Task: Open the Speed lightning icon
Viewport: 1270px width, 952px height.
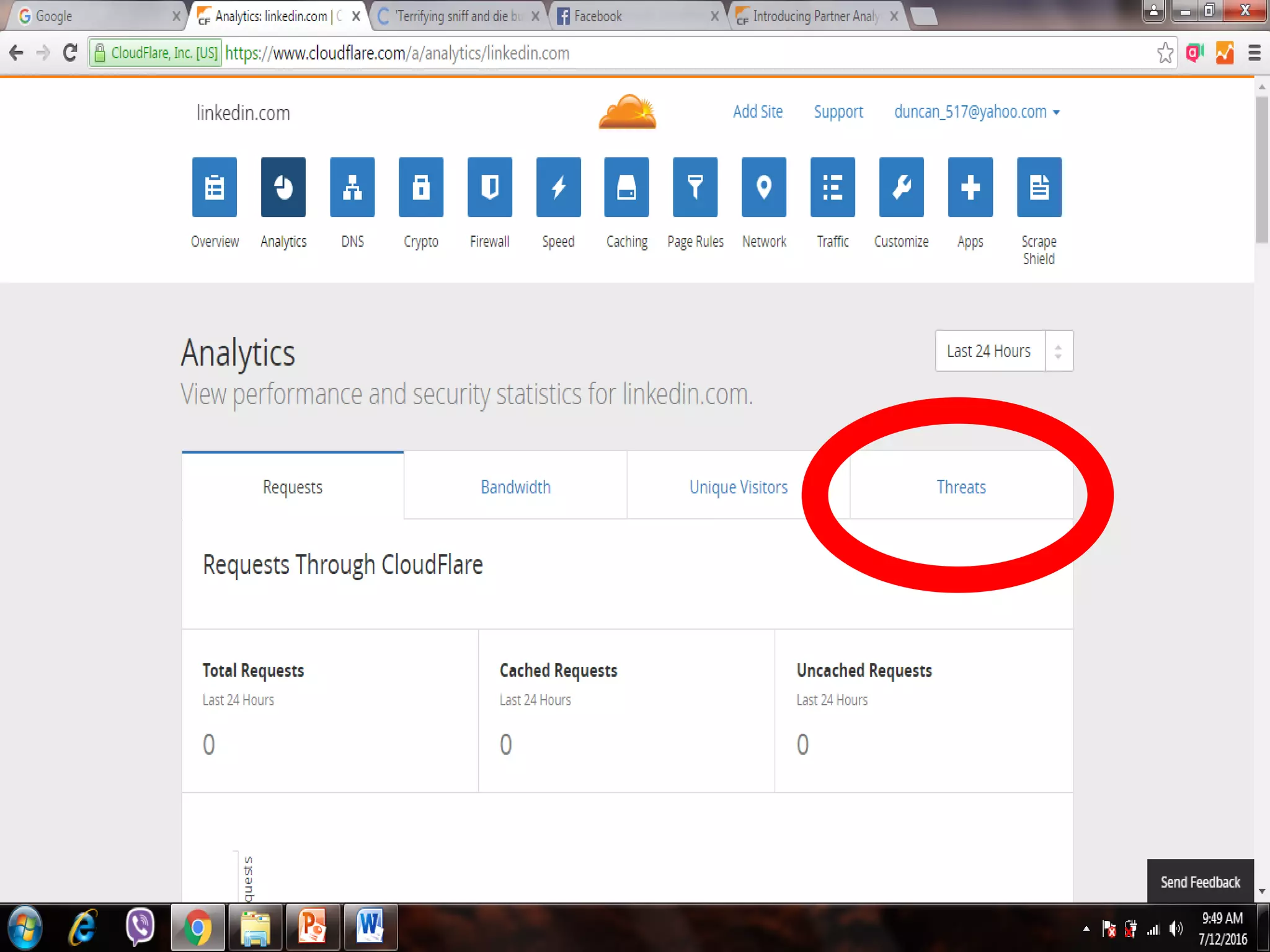Action: [558, 187]
